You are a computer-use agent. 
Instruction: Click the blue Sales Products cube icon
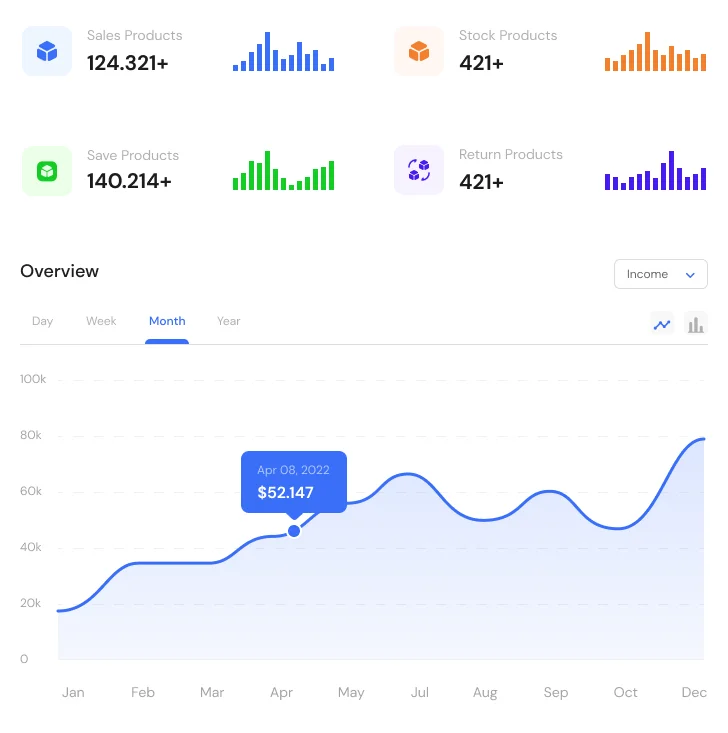click(x=47, y=51)
